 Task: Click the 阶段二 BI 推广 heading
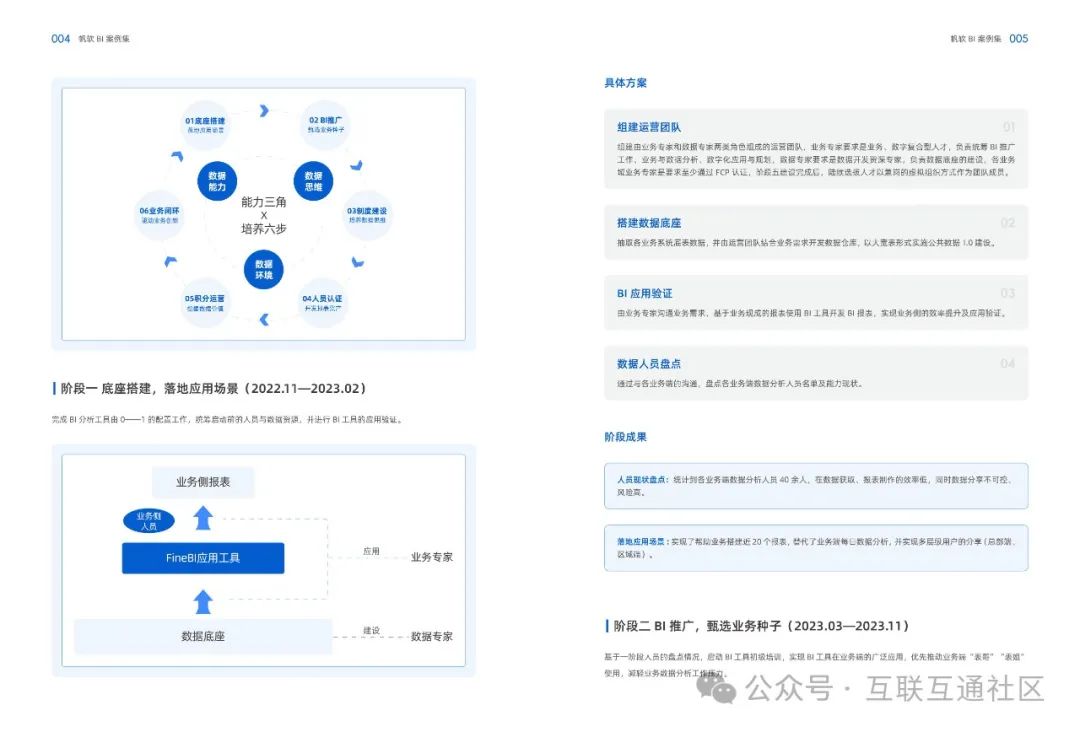point(761,626)
